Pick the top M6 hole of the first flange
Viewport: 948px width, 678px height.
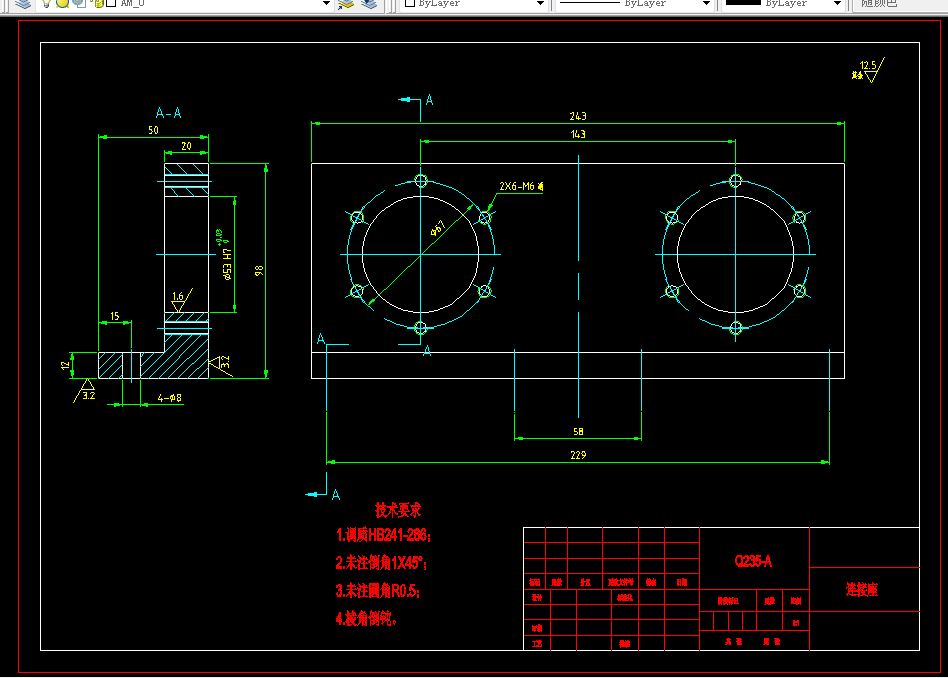421,180
